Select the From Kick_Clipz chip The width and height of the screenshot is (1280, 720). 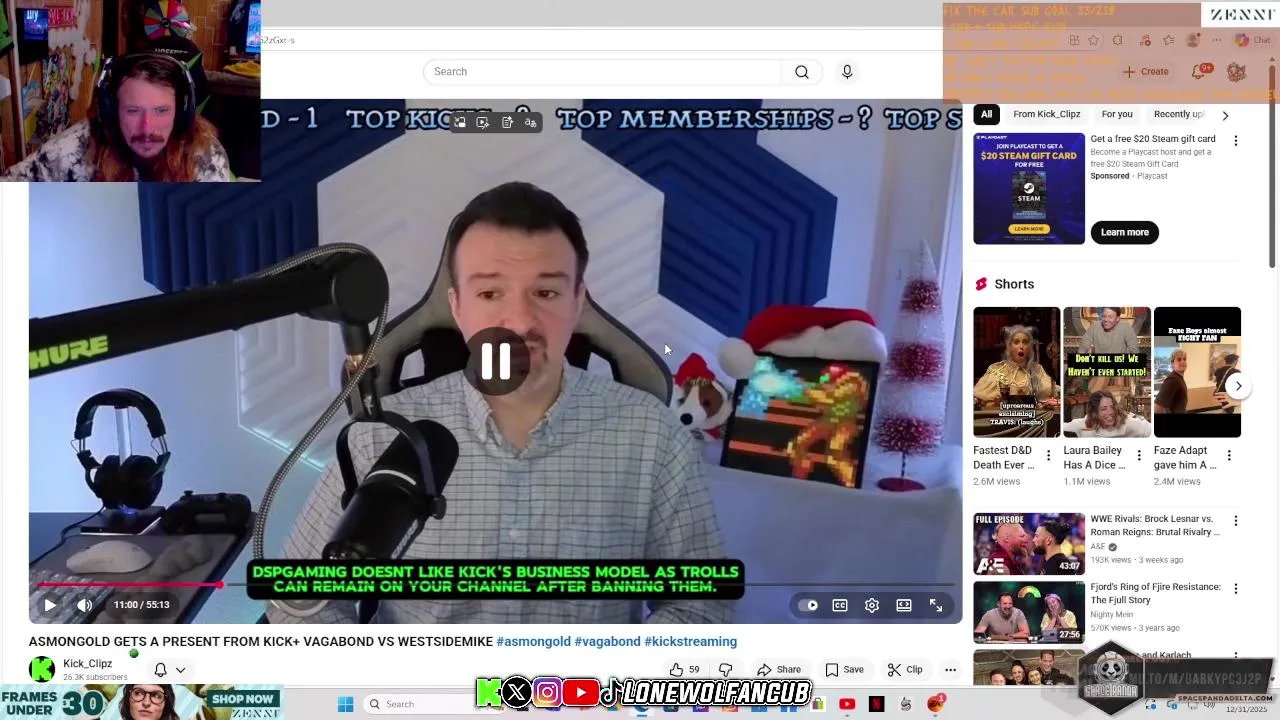(1046, 114)
